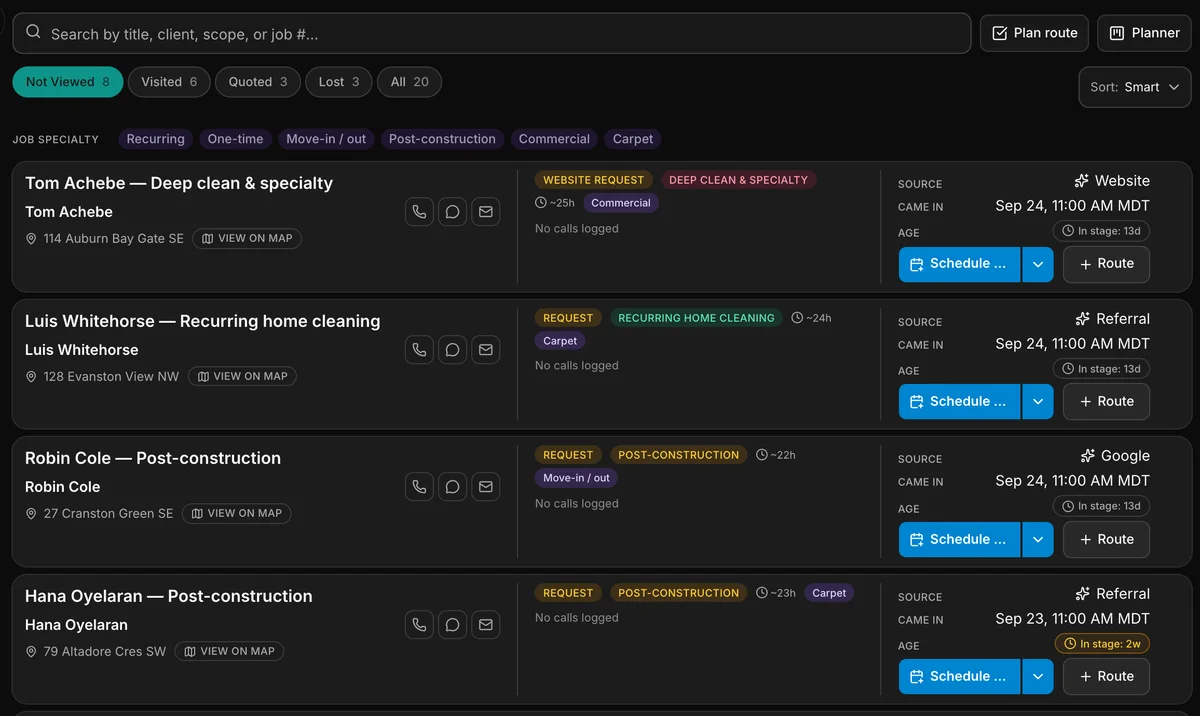
Task: Open chat message for Tom Achebe
Action: [452, 212]
